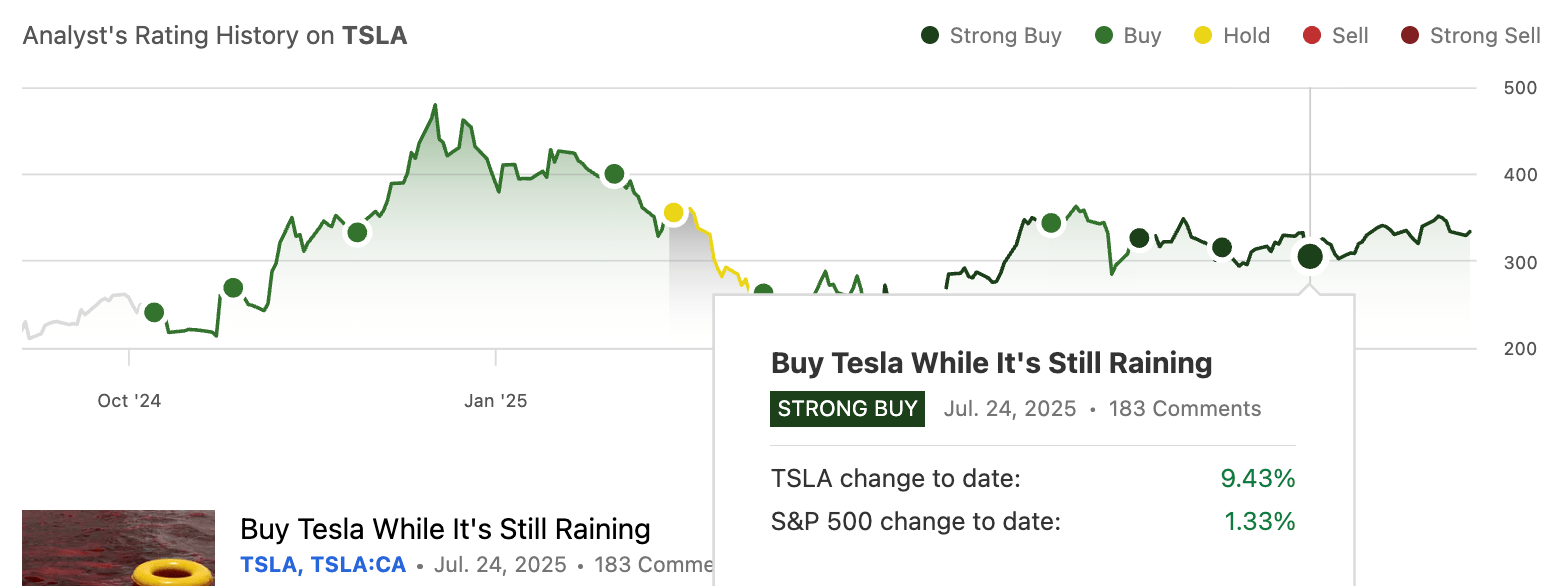The width and height of the screenshot is (1568, 586).
Task: Click the STRONG BUY badge in tooltip
Action: pos(847,409)
